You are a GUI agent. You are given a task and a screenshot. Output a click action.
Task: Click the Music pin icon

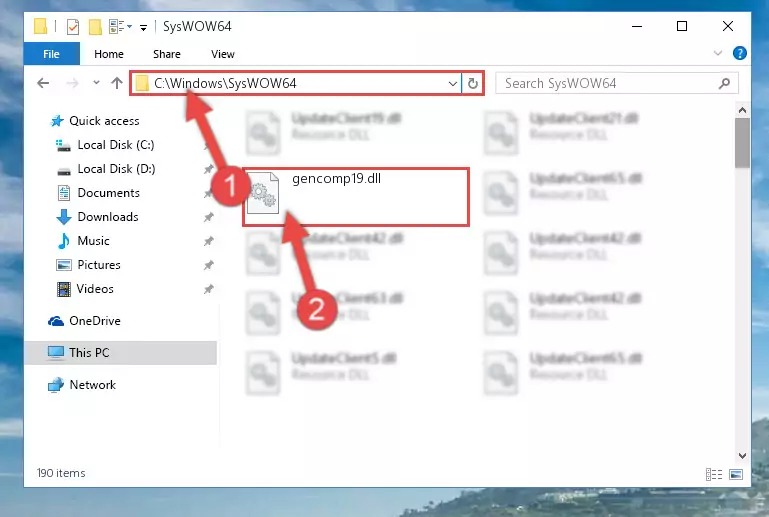(x=208, y=241)
